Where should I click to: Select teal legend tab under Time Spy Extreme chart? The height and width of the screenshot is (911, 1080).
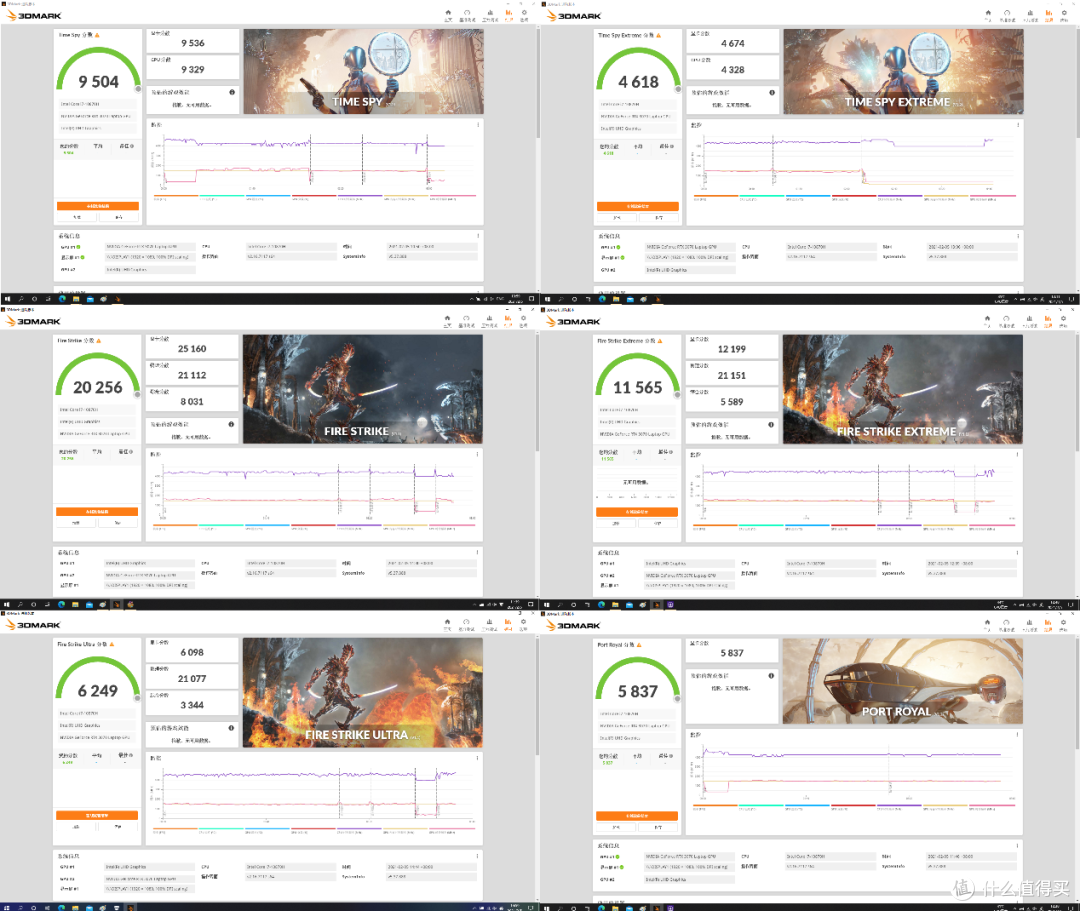tap(762, 196)
